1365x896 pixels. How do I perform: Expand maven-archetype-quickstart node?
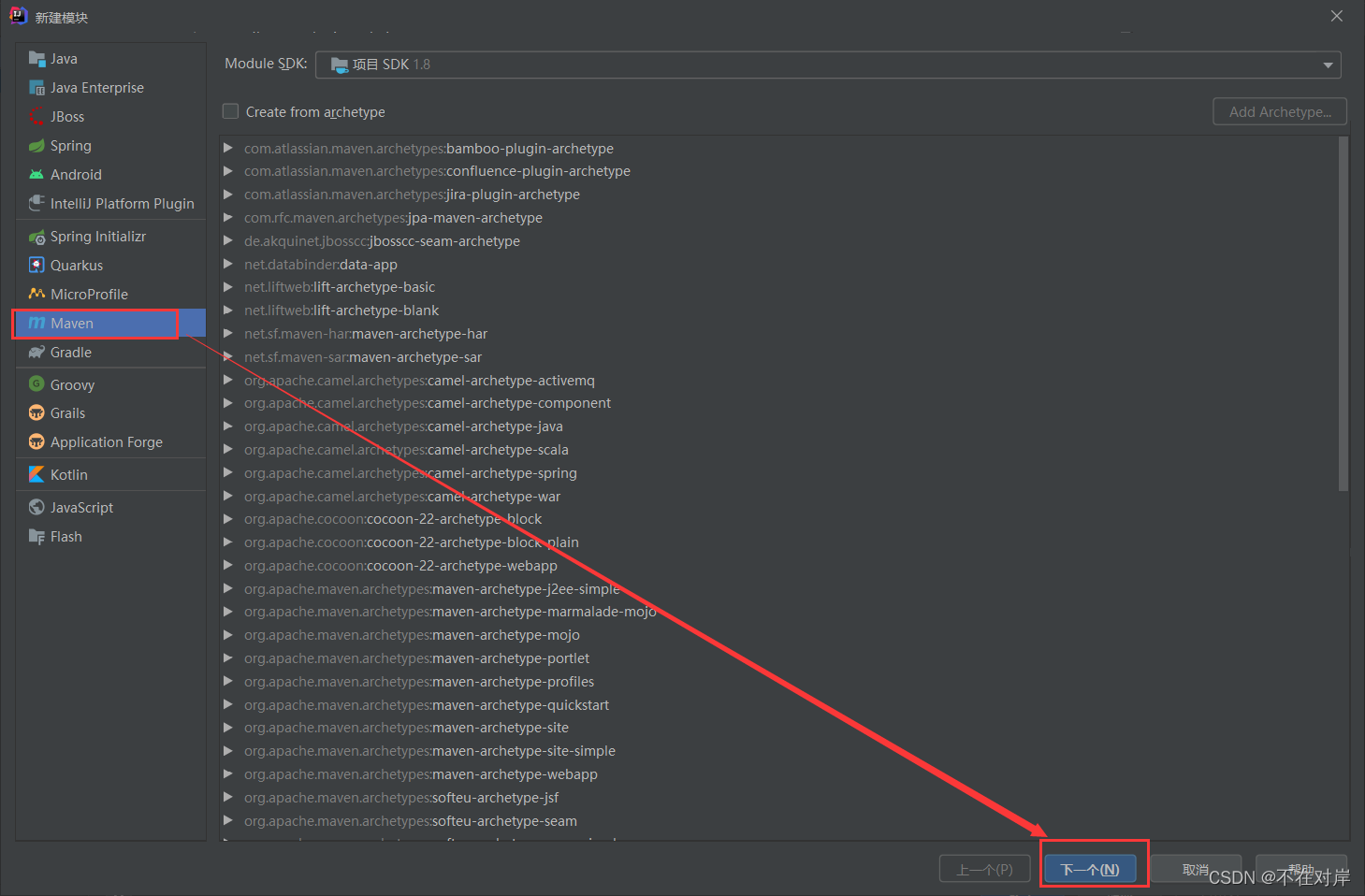pos(227,705)
